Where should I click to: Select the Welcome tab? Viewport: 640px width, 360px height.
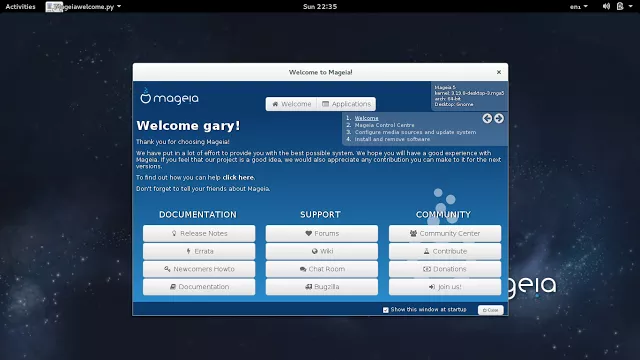coord(291,104)
